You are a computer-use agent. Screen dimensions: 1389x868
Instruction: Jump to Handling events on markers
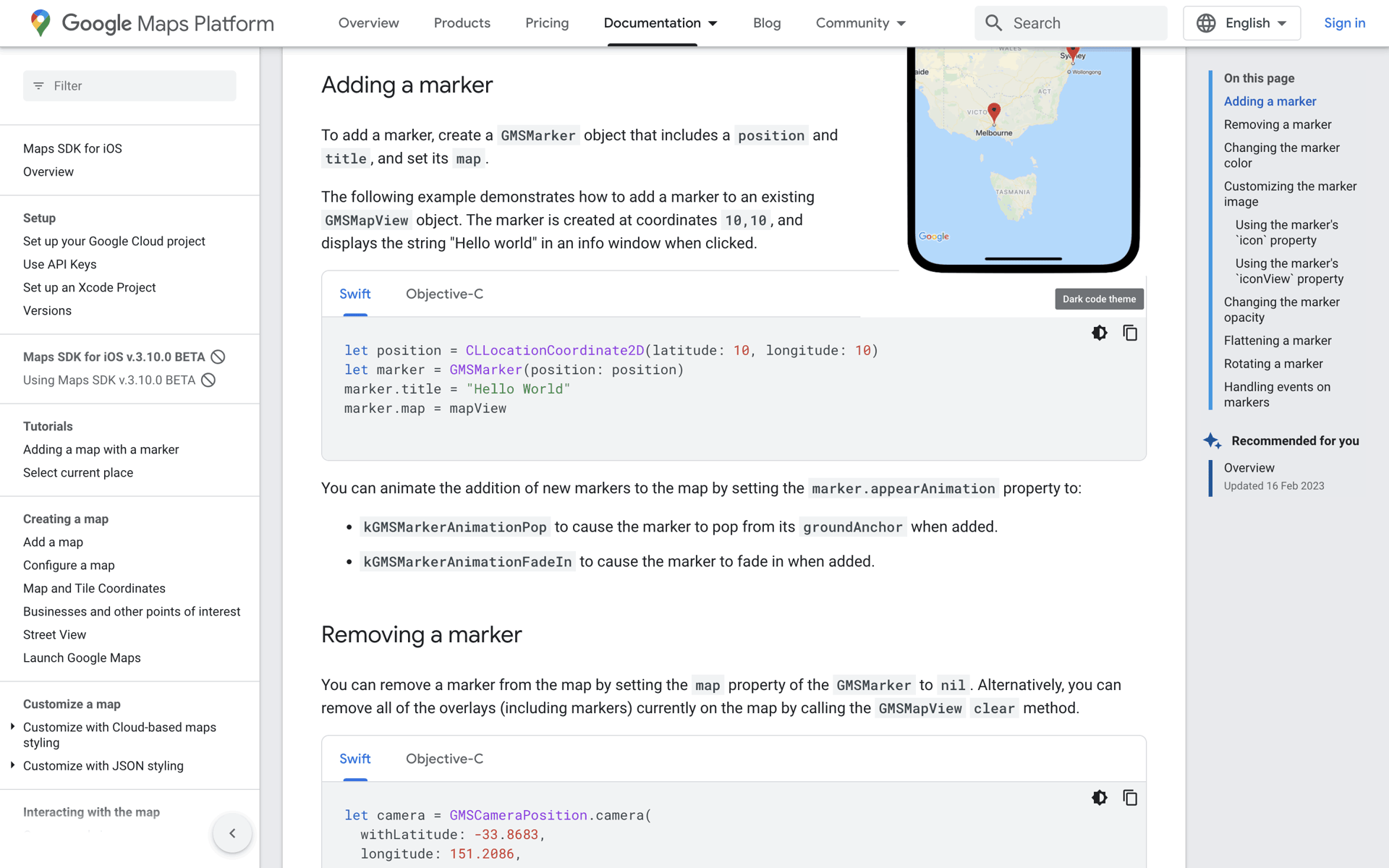(1277, 394)
